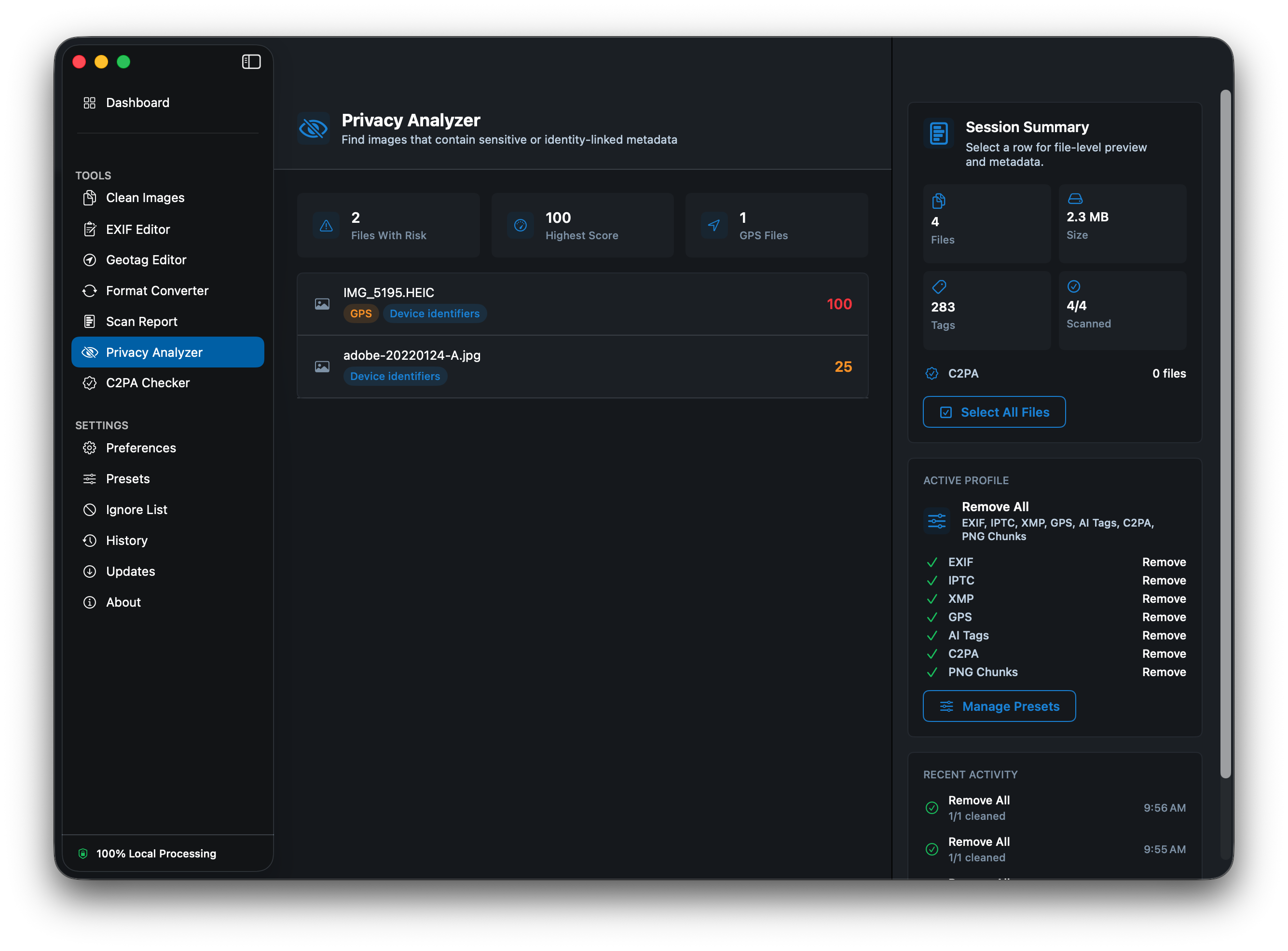Click the green shield Local Processing icon
Viewport: 1288px width, 951px height.
(83, 853)
